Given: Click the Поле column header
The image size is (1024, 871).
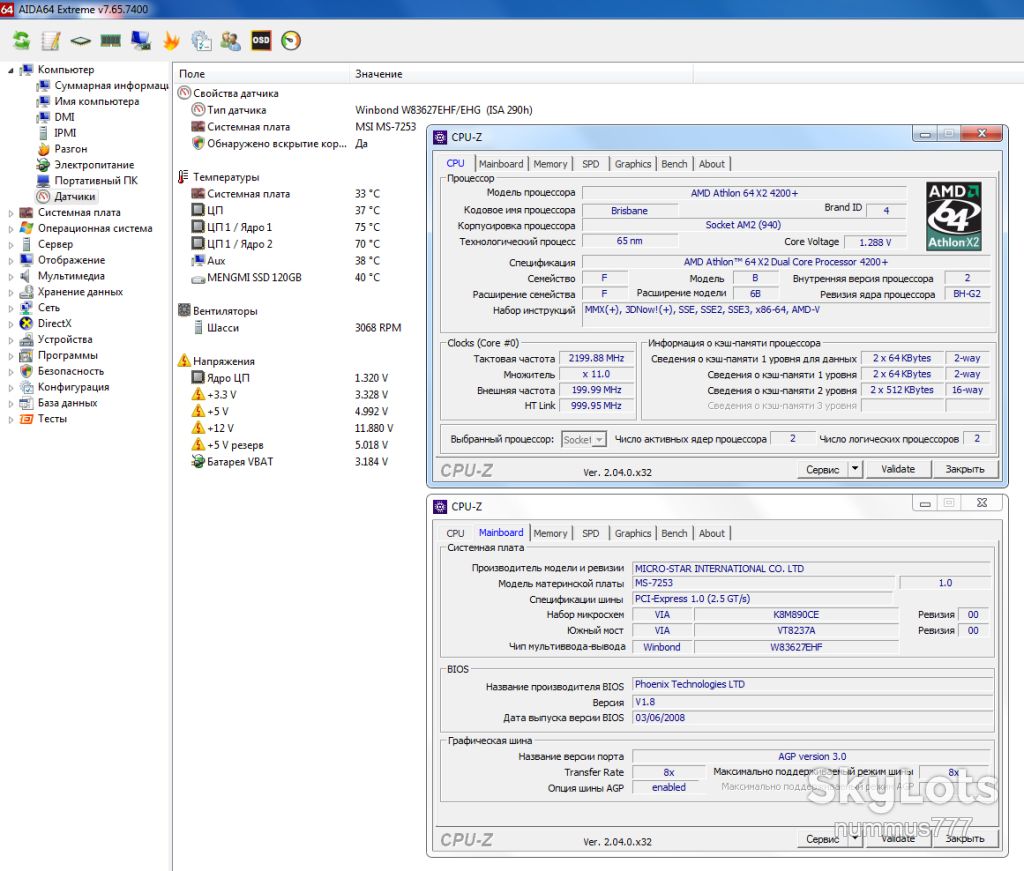Looking at the screenshot, I should 261,74.
